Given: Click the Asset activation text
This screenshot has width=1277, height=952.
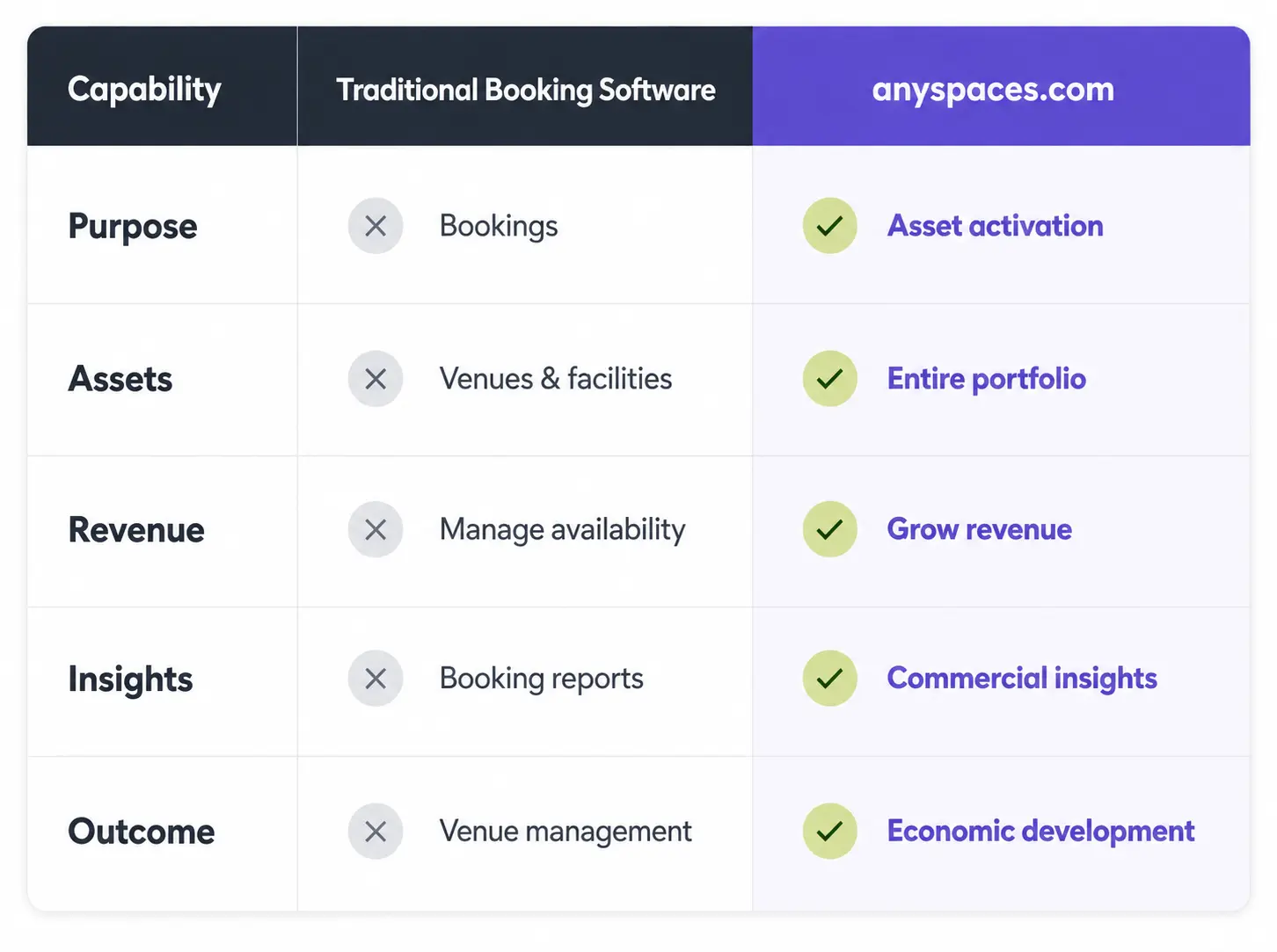Looking at the screenshot, I should tap(995, 226).
